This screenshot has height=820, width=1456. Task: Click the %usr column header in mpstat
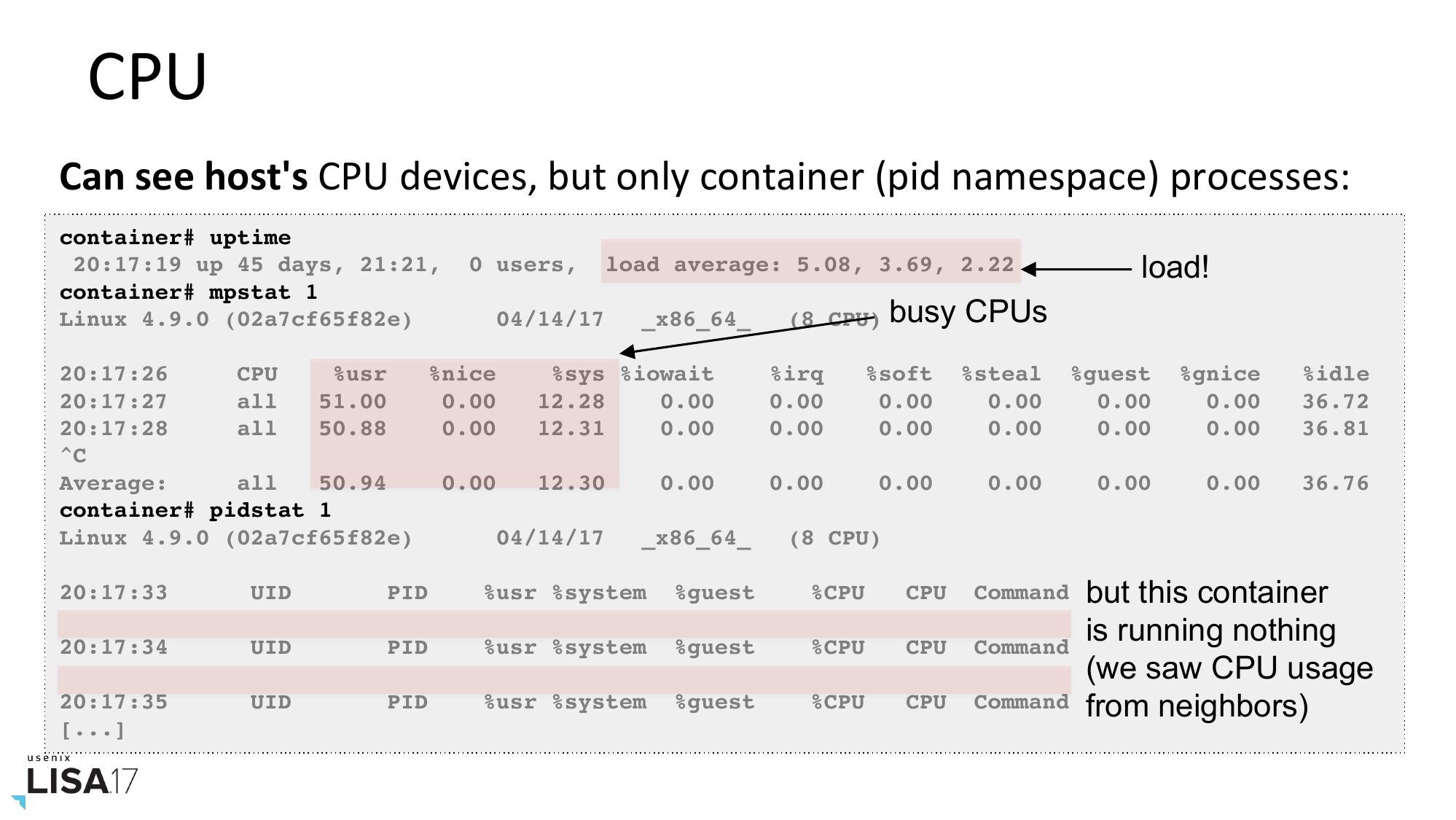[x=360, y=374]
